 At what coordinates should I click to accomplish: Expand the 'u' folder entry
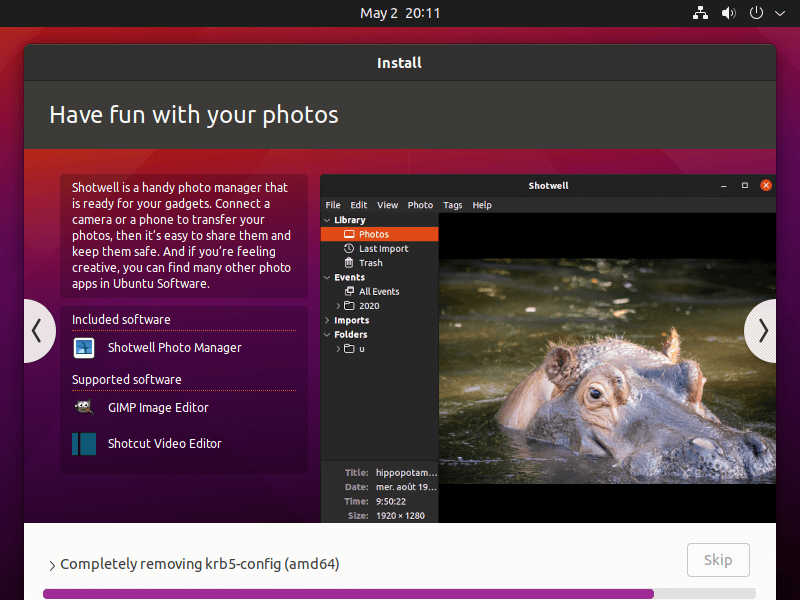point(338,349)
